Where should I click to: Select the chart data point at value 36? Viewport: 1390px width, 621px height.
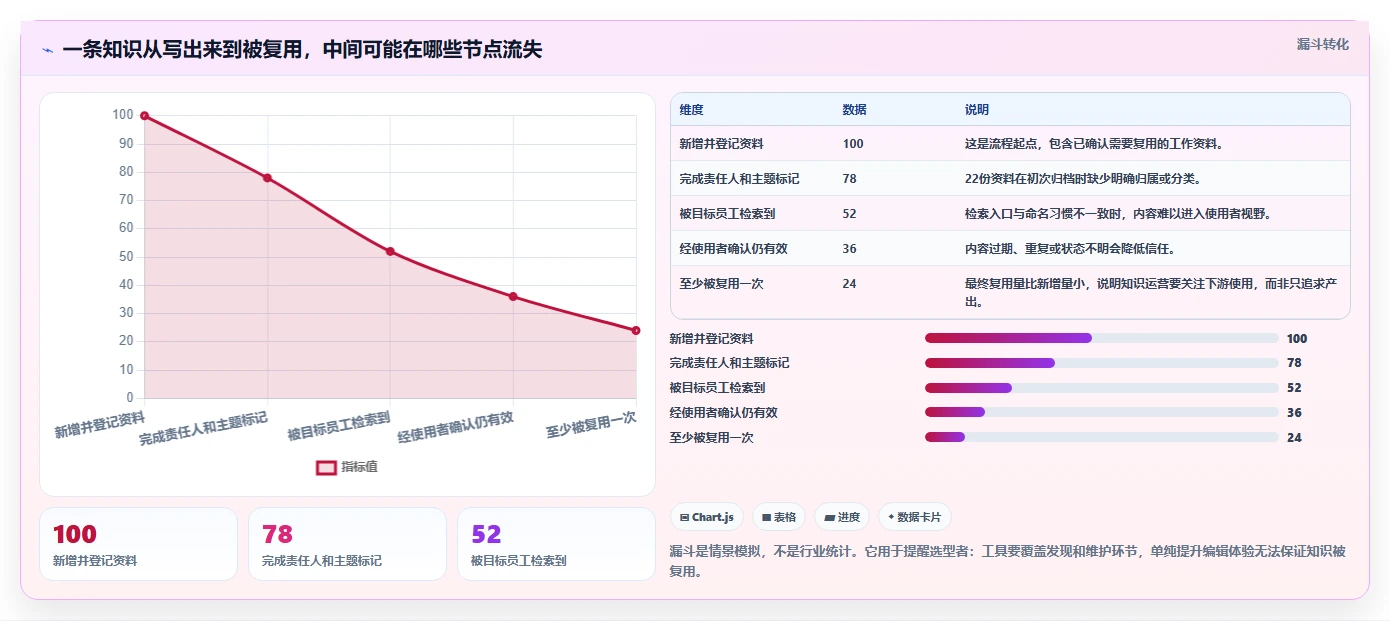point(513,296)
